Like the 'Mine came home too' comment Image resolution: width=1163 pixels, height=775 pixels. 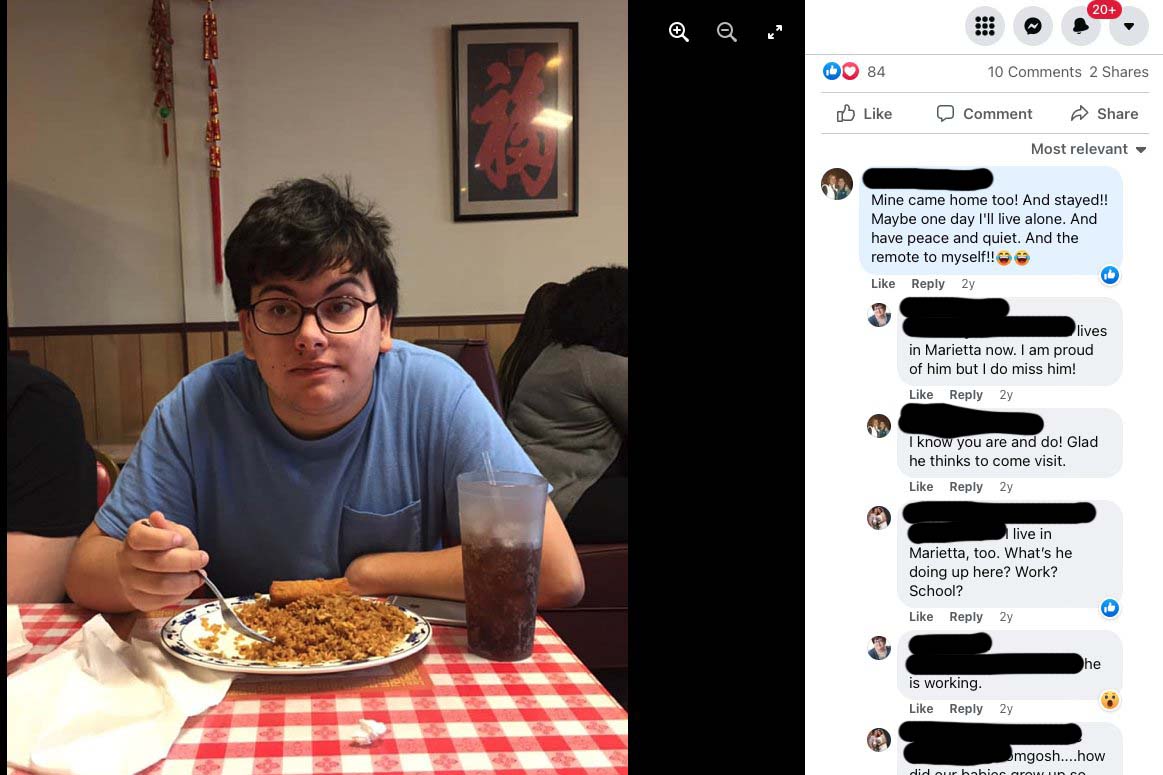883,284
